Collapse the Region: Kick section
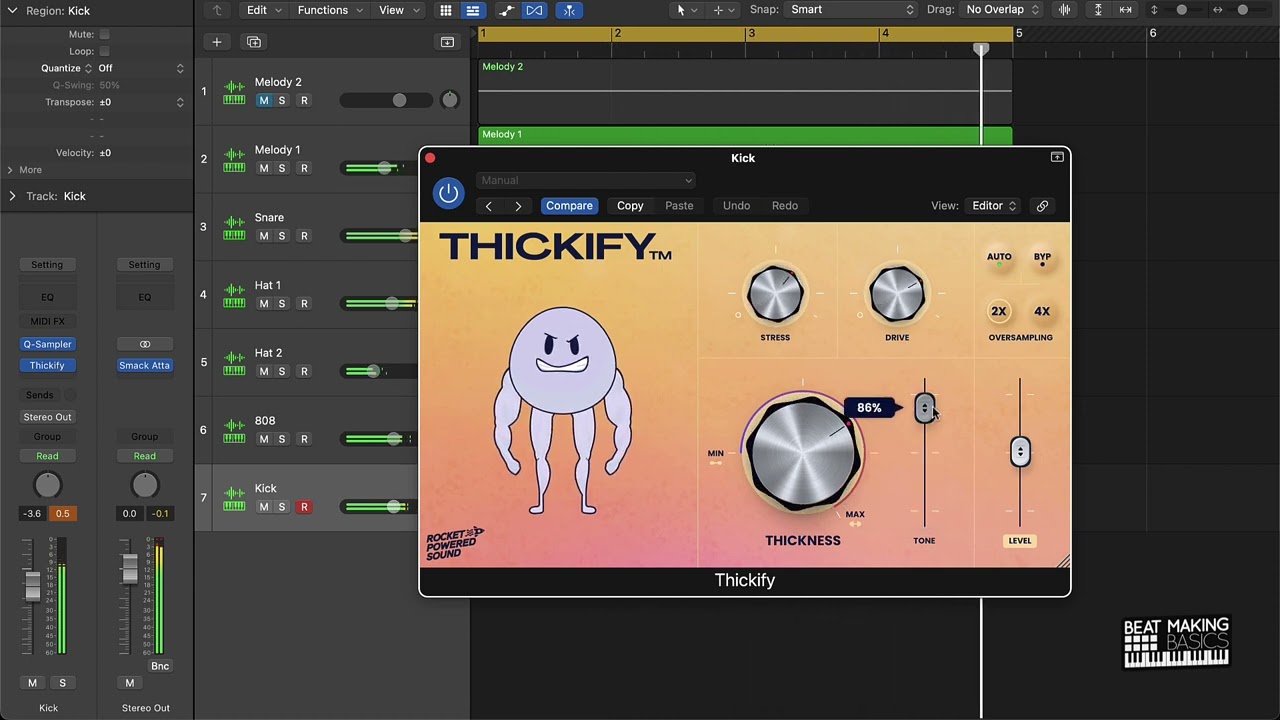Image resolution: width=1280 pixels, height=720 pixels. [12, 10]
